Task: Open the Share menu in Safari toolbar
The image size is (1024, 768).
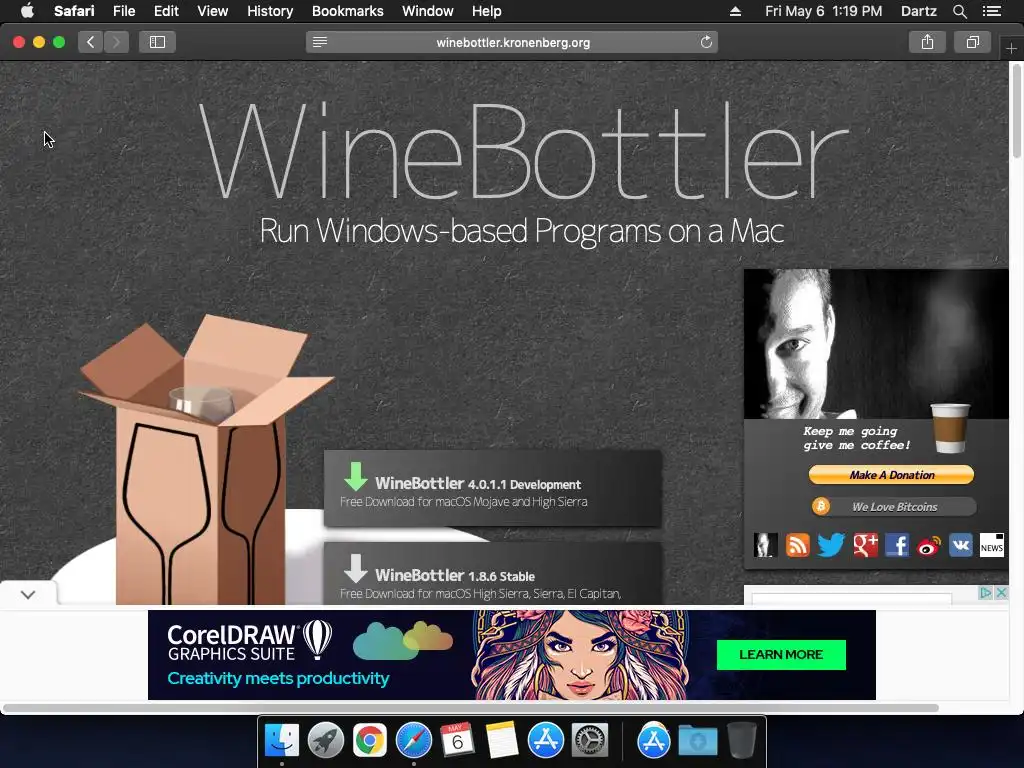Action: coord(927,42)
